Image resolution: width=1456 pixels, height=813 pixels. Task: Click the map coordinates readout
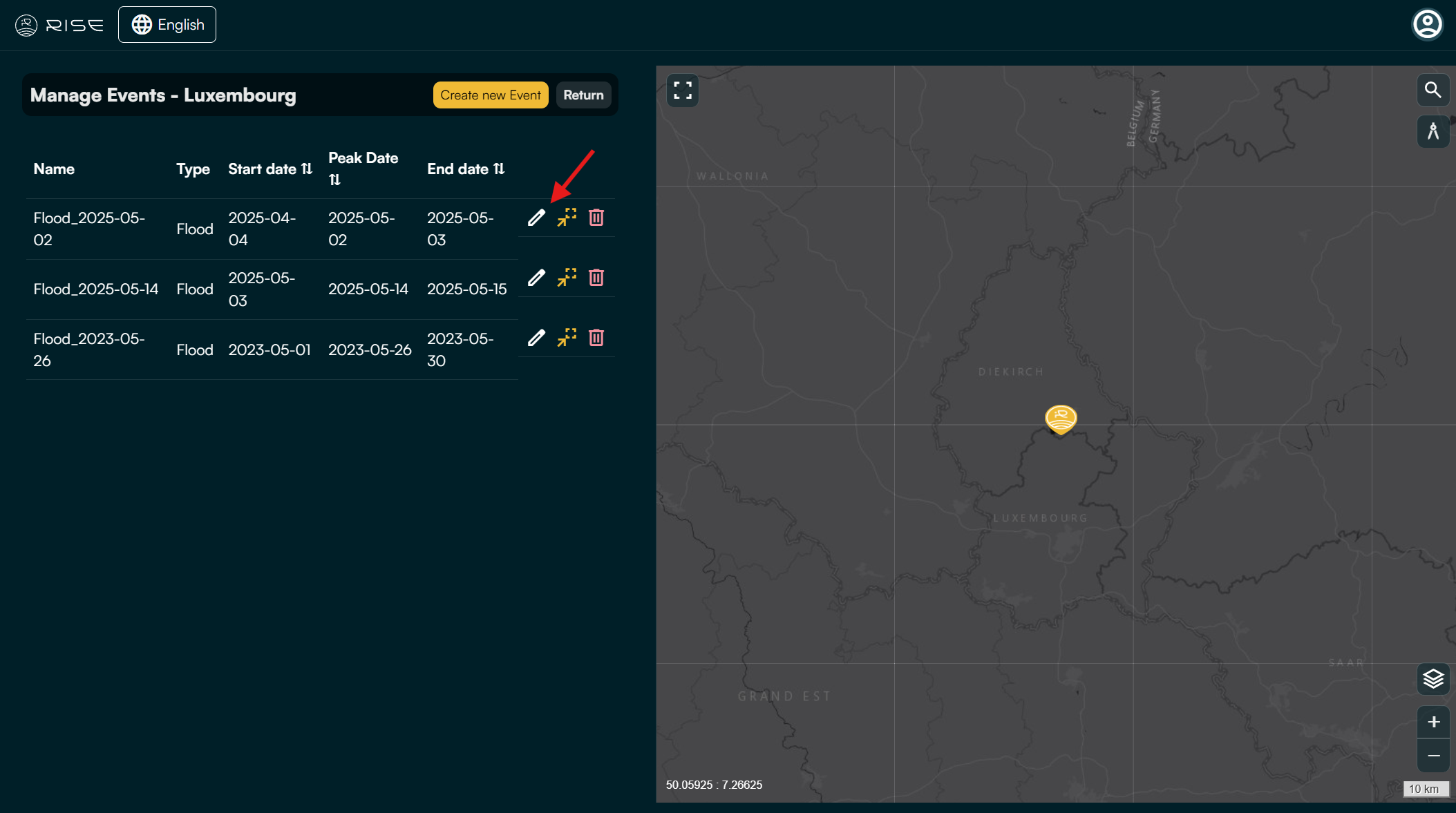[x=714, y=785]
